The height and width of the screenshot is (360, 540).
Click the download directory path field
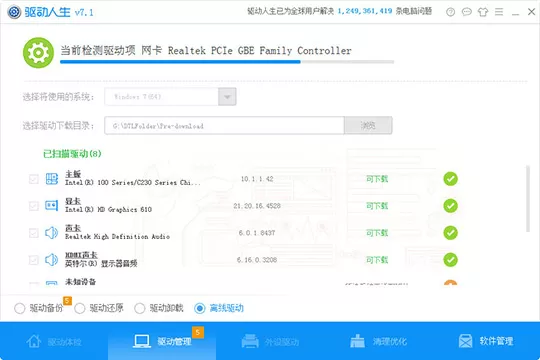tap(224, 125)
